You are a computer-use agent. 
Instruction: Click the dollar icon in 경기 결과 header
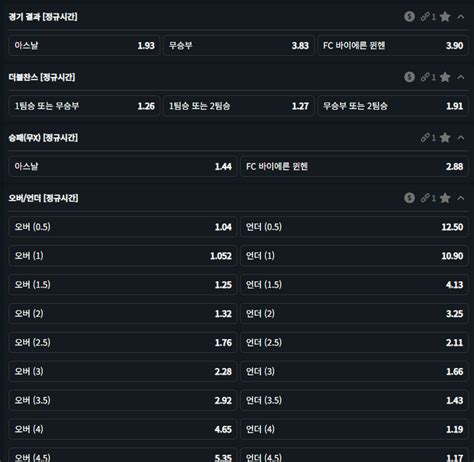point(409,16)
